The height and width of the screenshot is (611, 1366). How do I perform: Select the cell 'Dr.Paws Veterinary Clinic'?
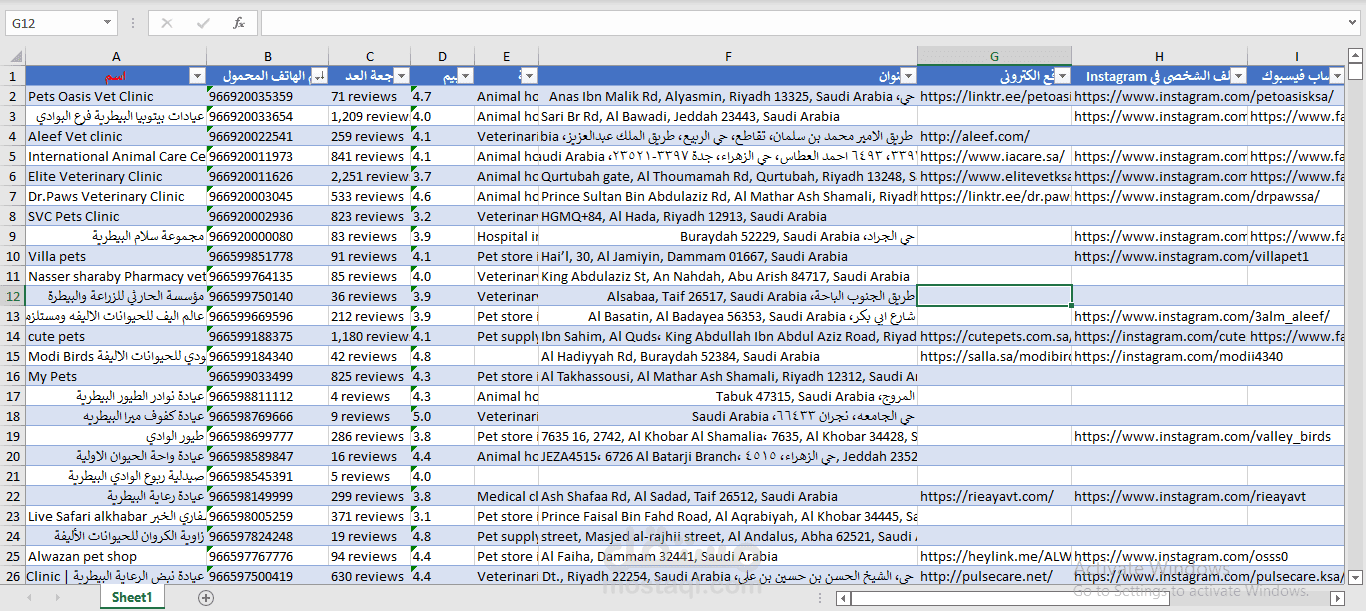[x=116, y=196]
